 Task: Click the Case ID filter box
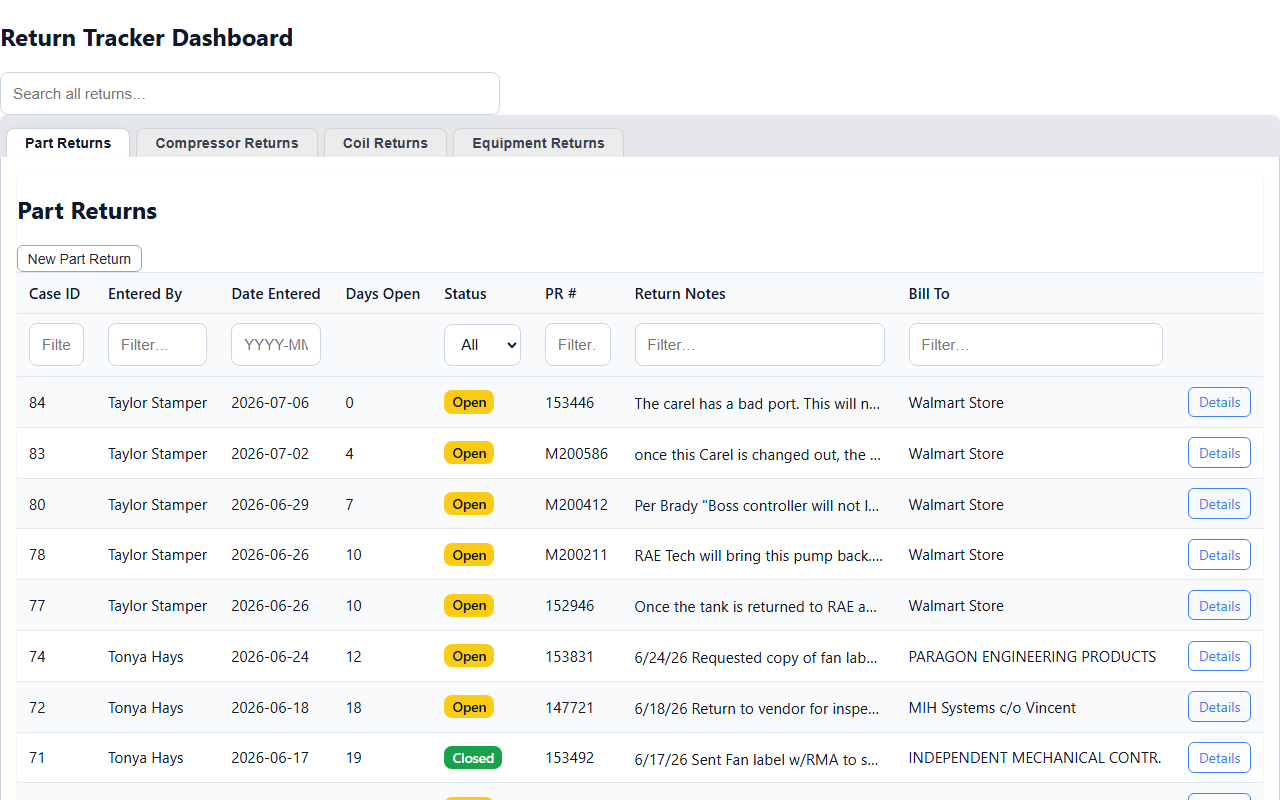[56, 345]
